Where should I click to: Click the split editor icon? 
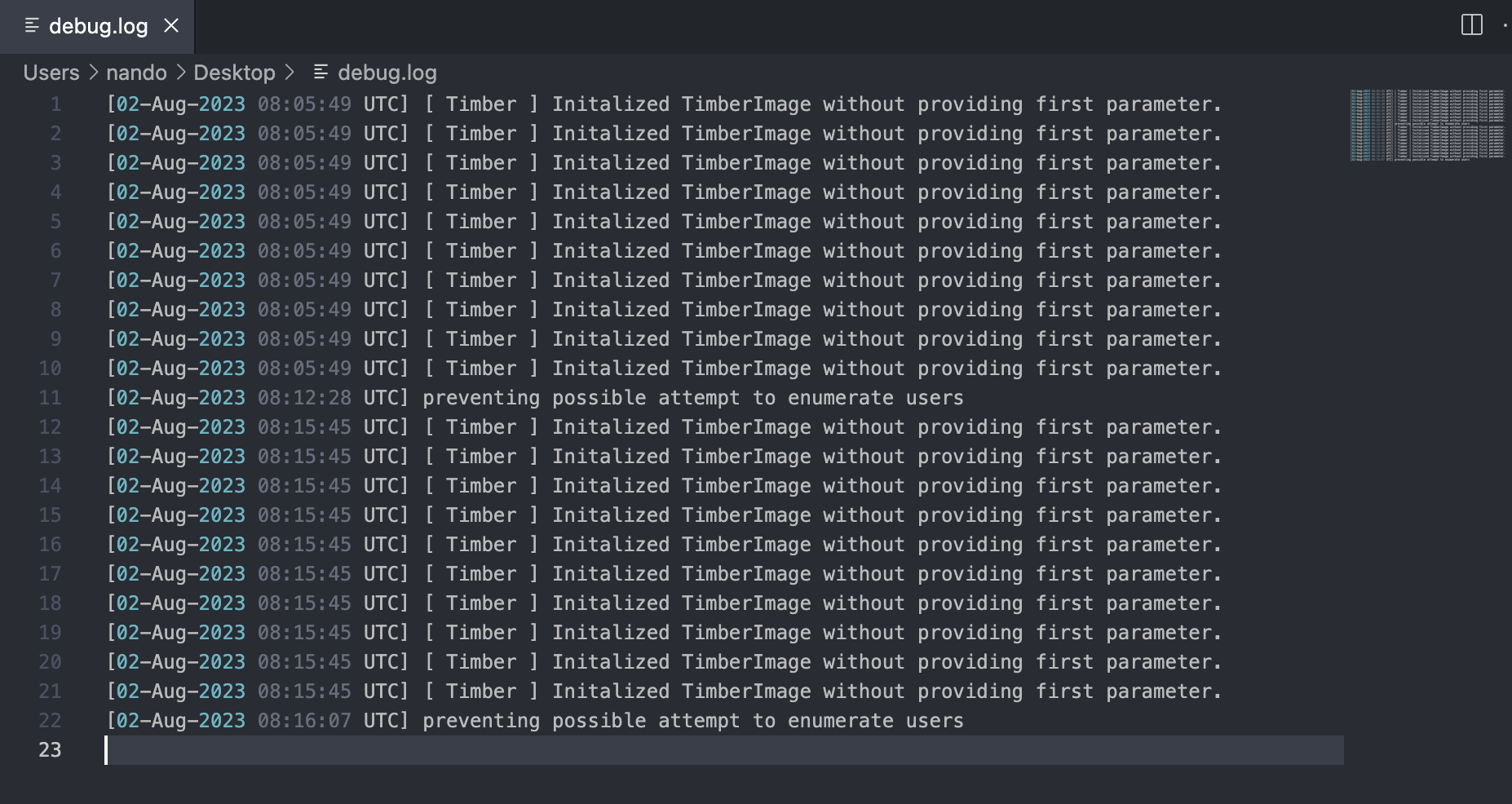1471,25
